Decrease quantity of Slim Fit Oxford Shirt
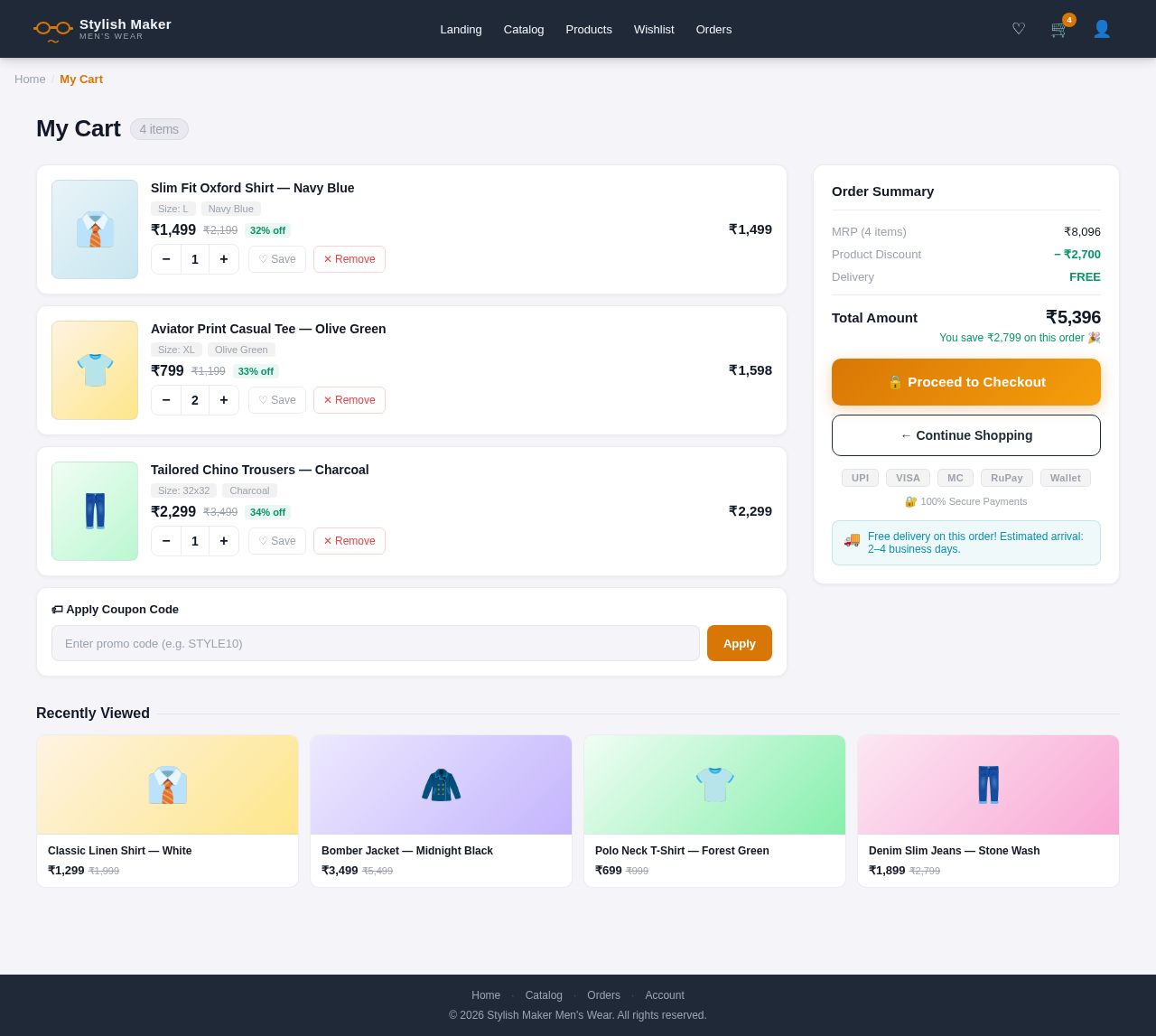The height and width of the screenshot is (1036, 1156). (166, 259)
